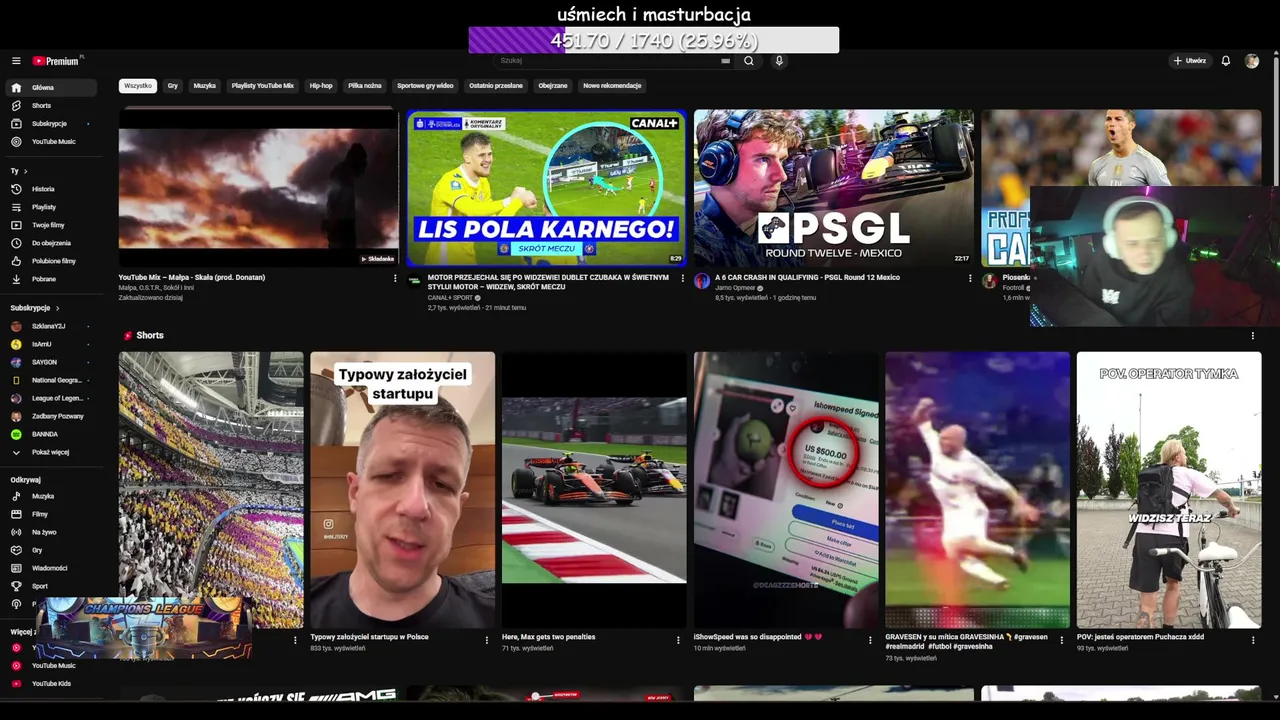Open YouTube Music near top of sidebar
The width and height of the screenshot is (1280, 720).
point(53,141)
